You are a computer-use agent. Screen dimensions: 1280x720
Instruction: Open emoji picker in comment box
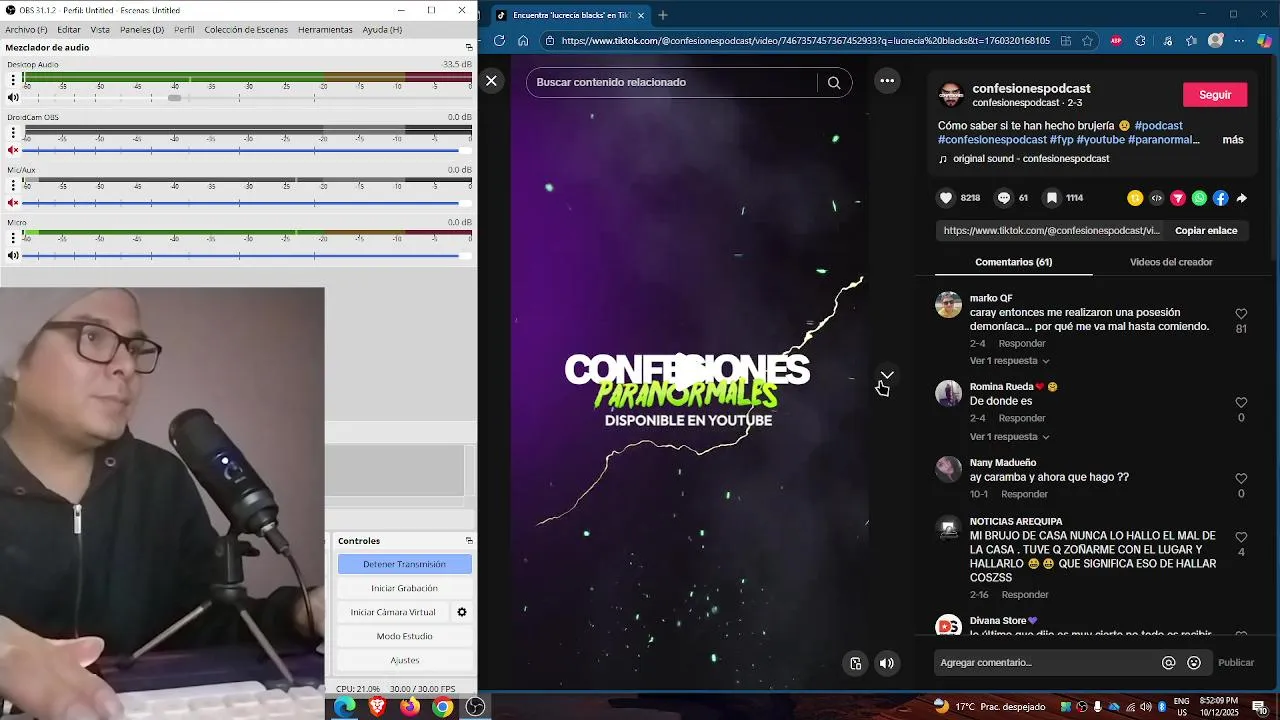(x=1194, y=662)
